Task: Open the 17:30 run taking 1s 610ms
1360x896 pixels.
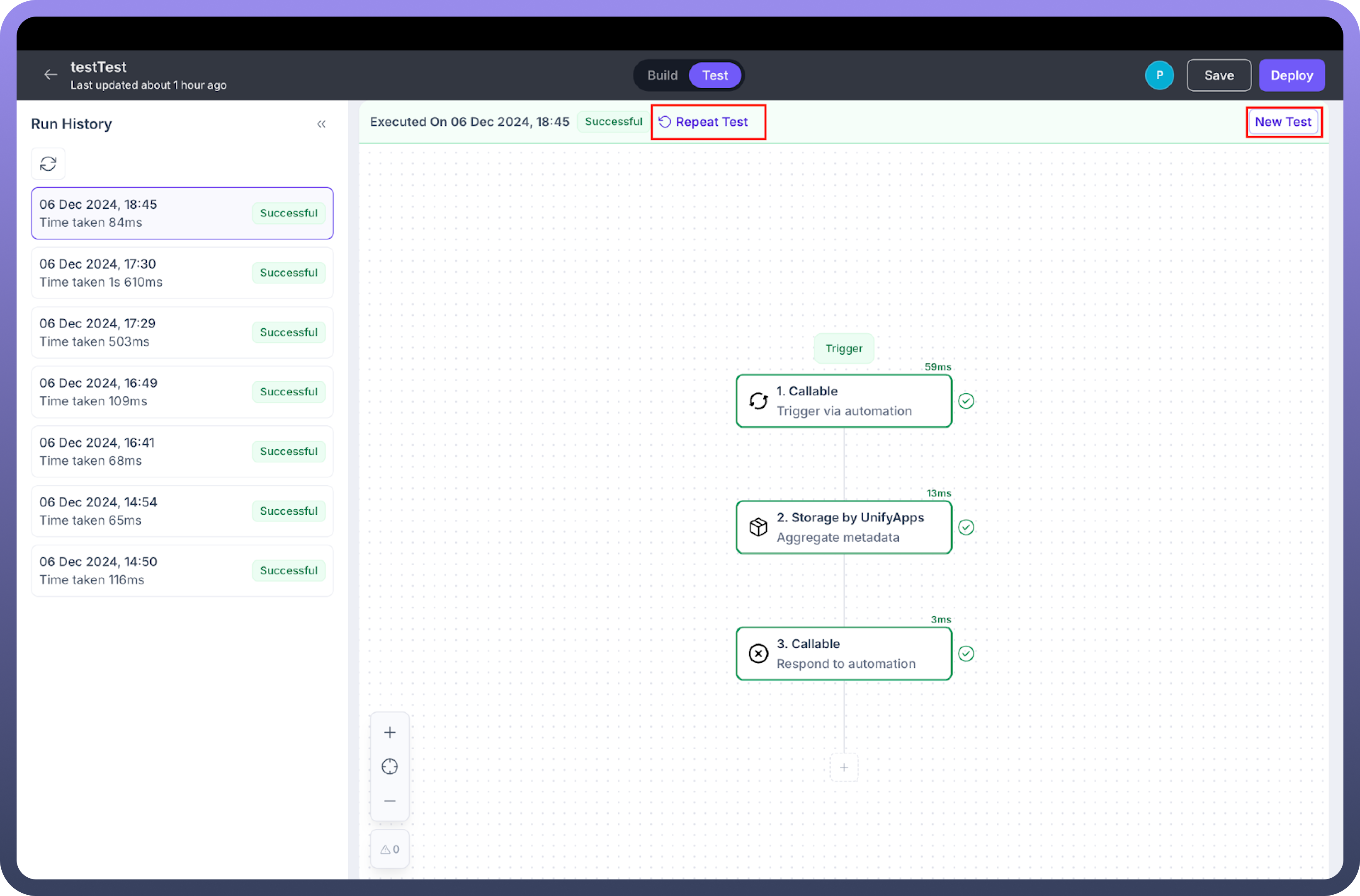Action: click(x=182, y=273)
